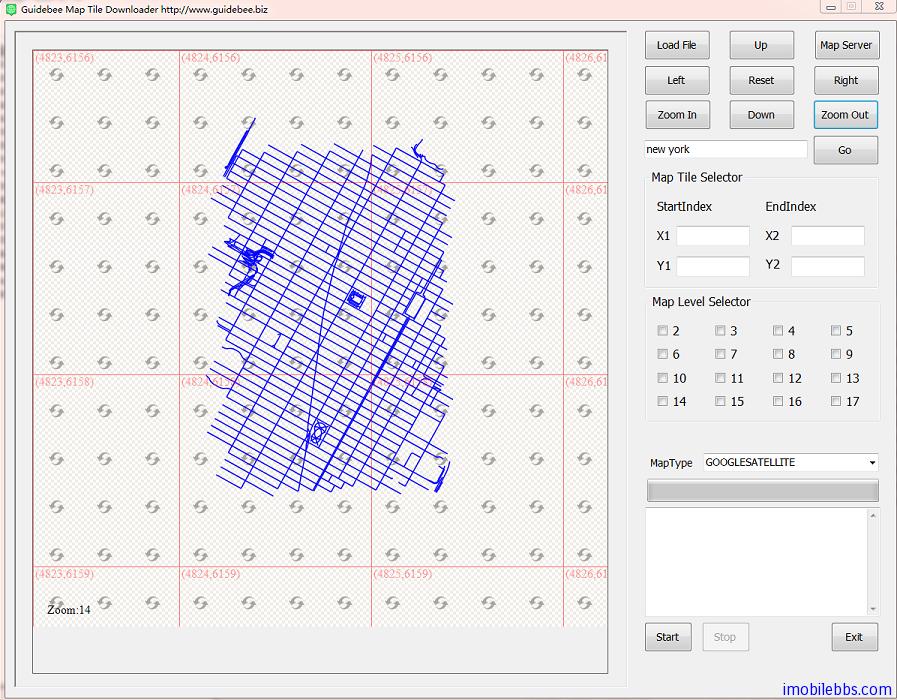Screen dimensions: 897x700
Task: Click the Load File button
Action: [677, 45]
